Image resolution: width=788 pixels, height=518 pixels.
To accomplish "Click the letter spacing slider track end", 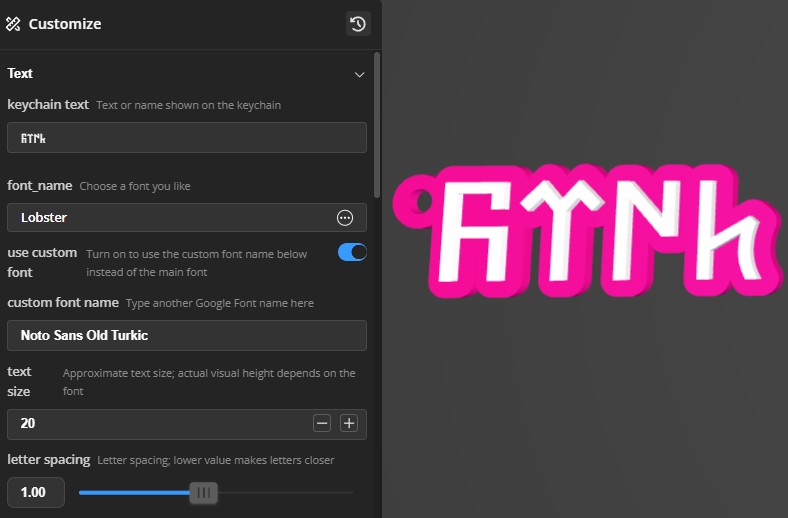I will (x=352, y=492).
